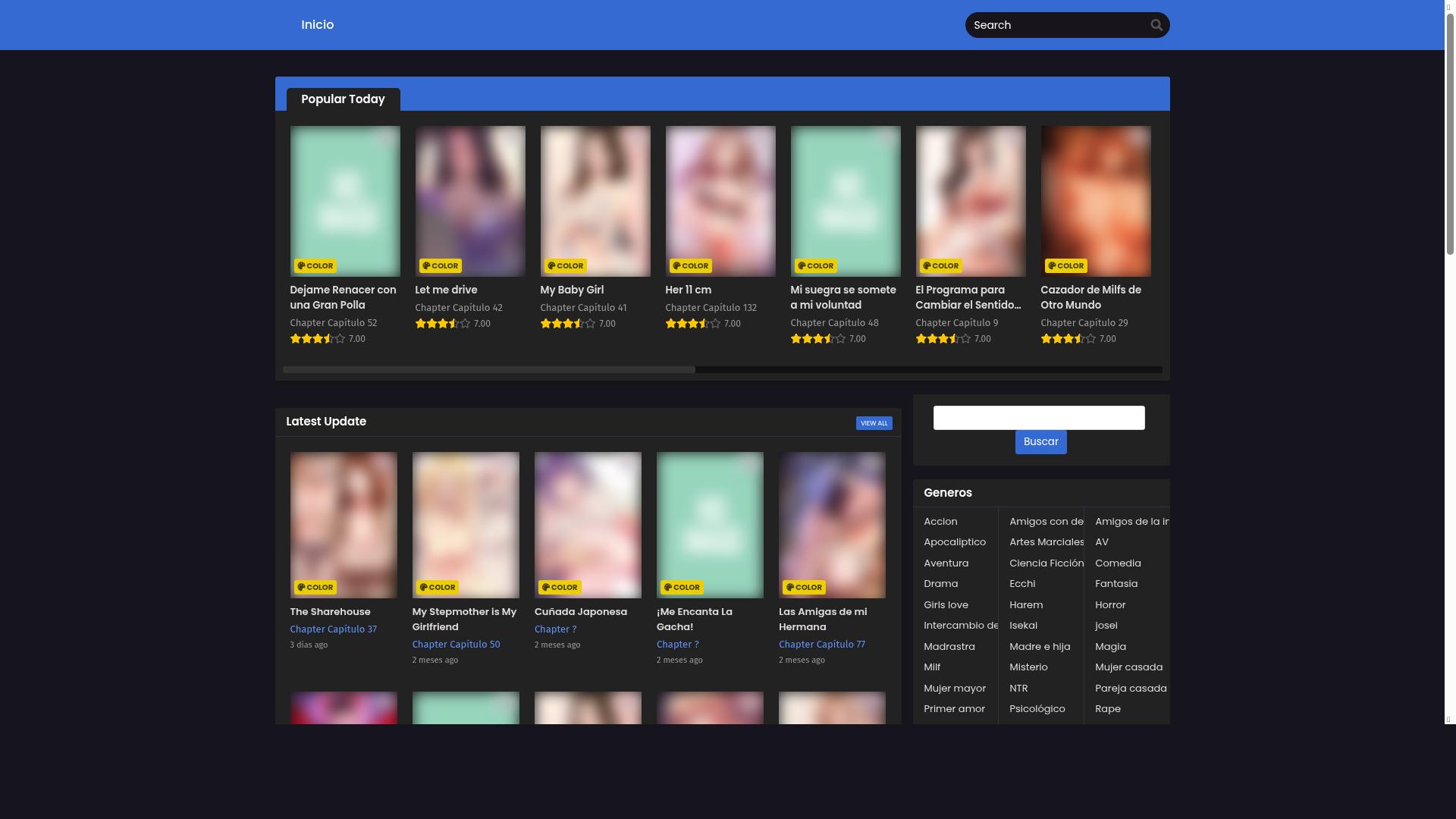This screenshot has width=1456, height=819.
Task: Select the Isekai genre
Action: click(1023, 625)
